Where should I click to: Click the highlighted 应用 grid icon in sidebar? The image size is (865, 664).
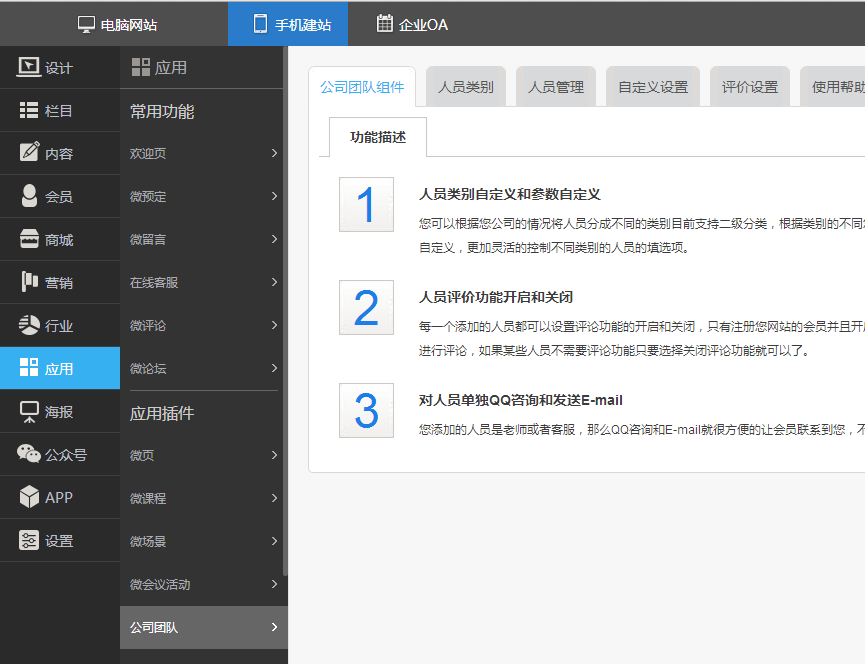point(29,367)
